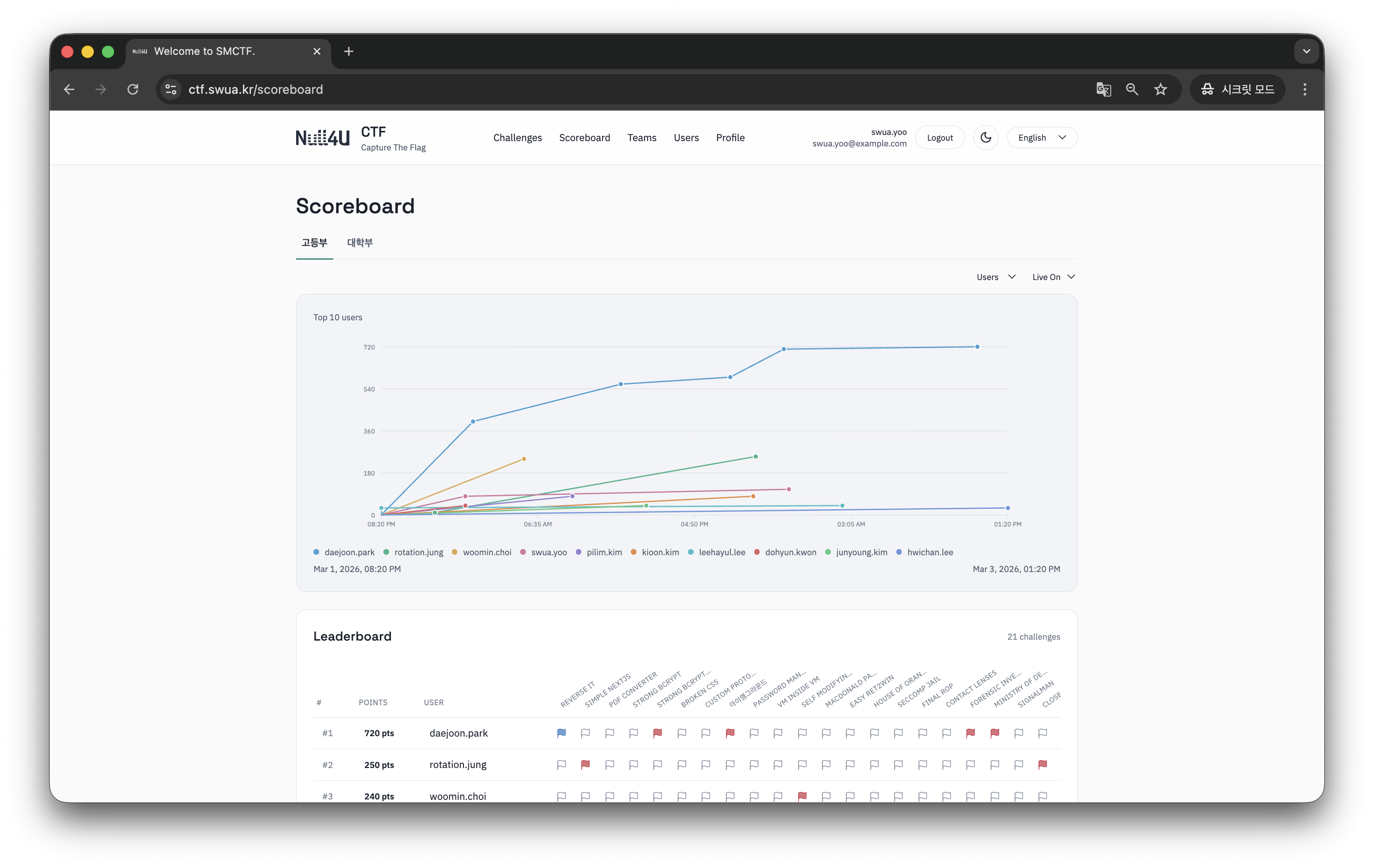Open the Challenges nav menu item
This screenshot has height=868, width=1374.
point(517,138)
